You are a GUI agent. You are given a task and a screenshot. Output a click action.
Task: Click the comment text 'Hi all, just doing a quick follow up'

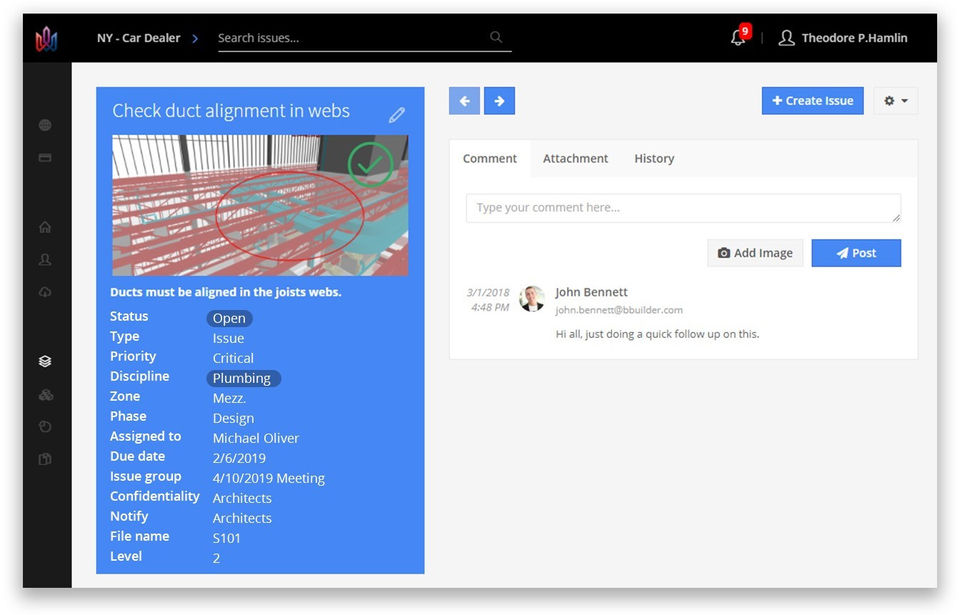658,334
